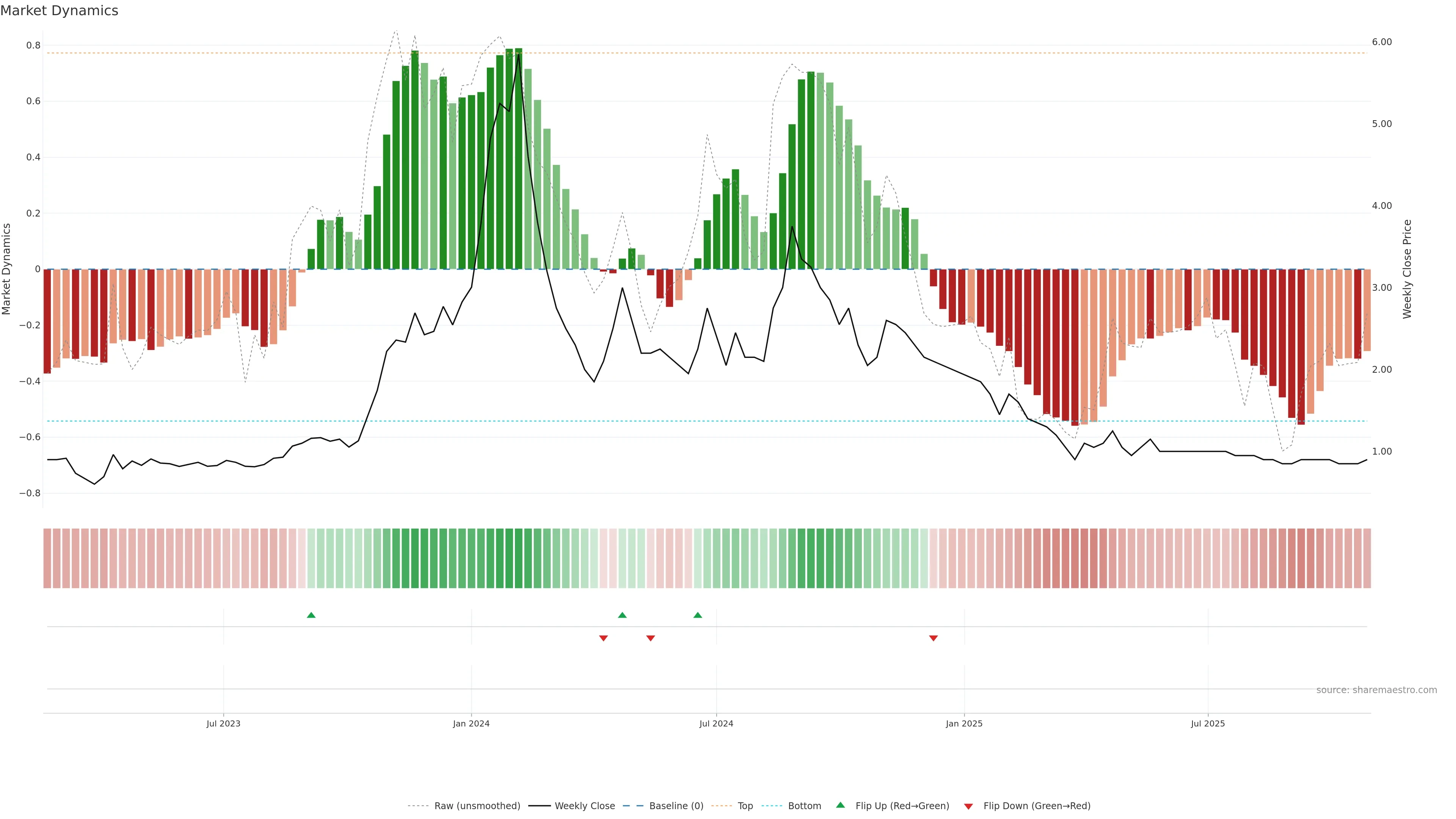Click the red Flip Down triangle in legend

click(x=968, y=806)
